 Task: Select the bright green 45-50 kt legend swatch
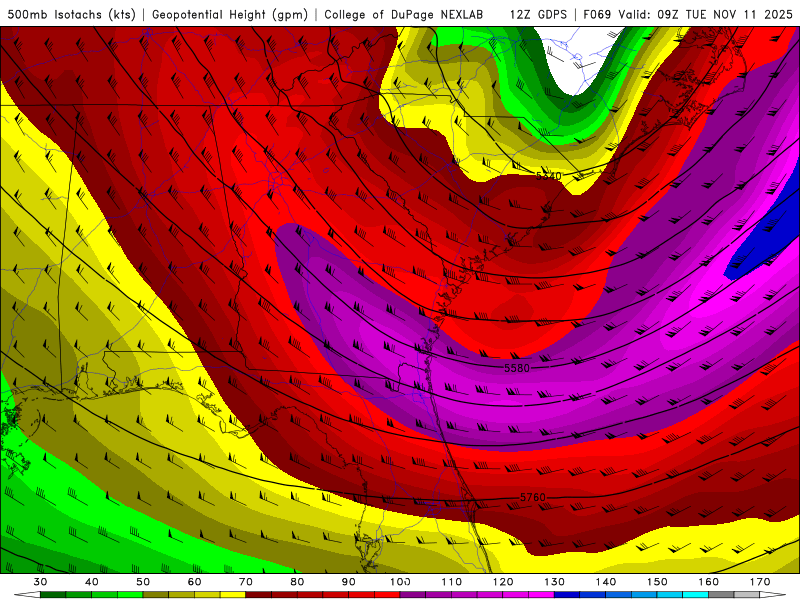click(130, 594)
